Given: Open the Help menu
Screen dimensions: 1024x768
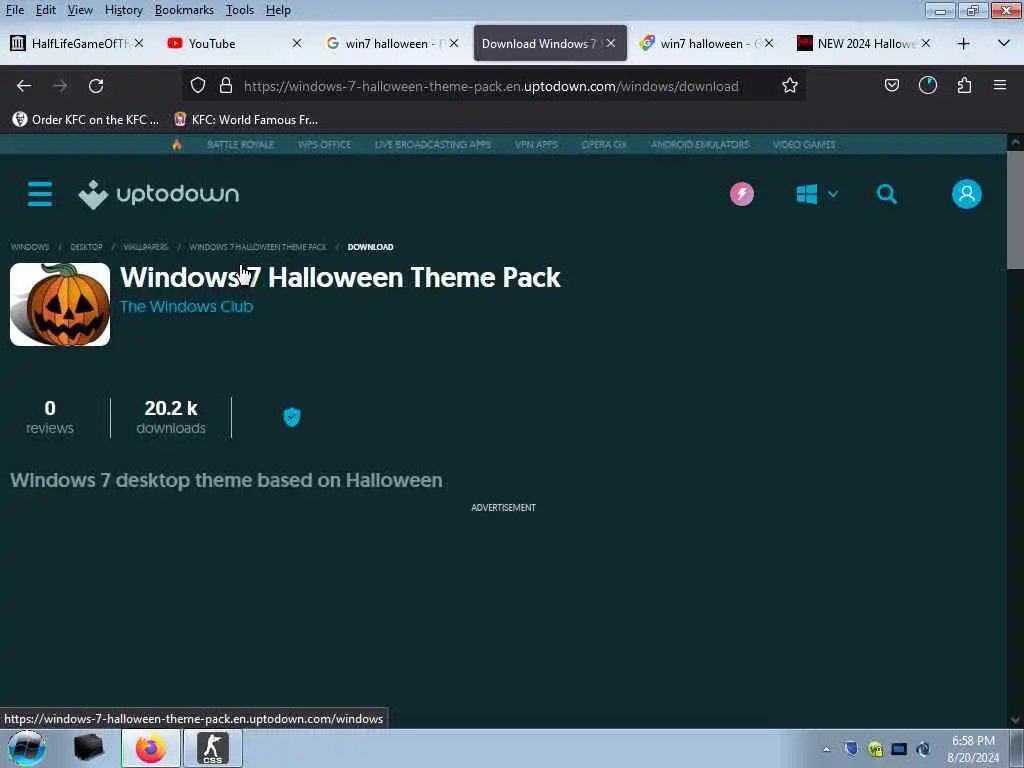Looking at the screenshot, I should coord(278,10).
